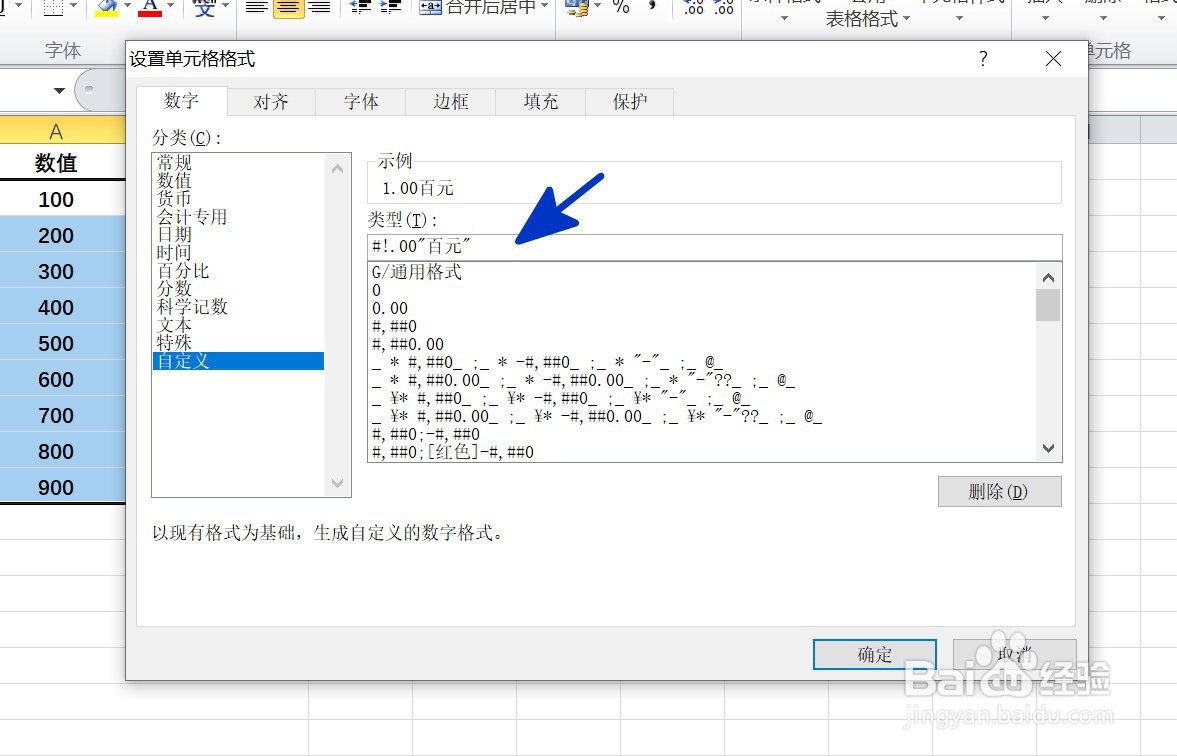Open the accounting format dropdown arrow
The image size is (1177, 756).
598,6
